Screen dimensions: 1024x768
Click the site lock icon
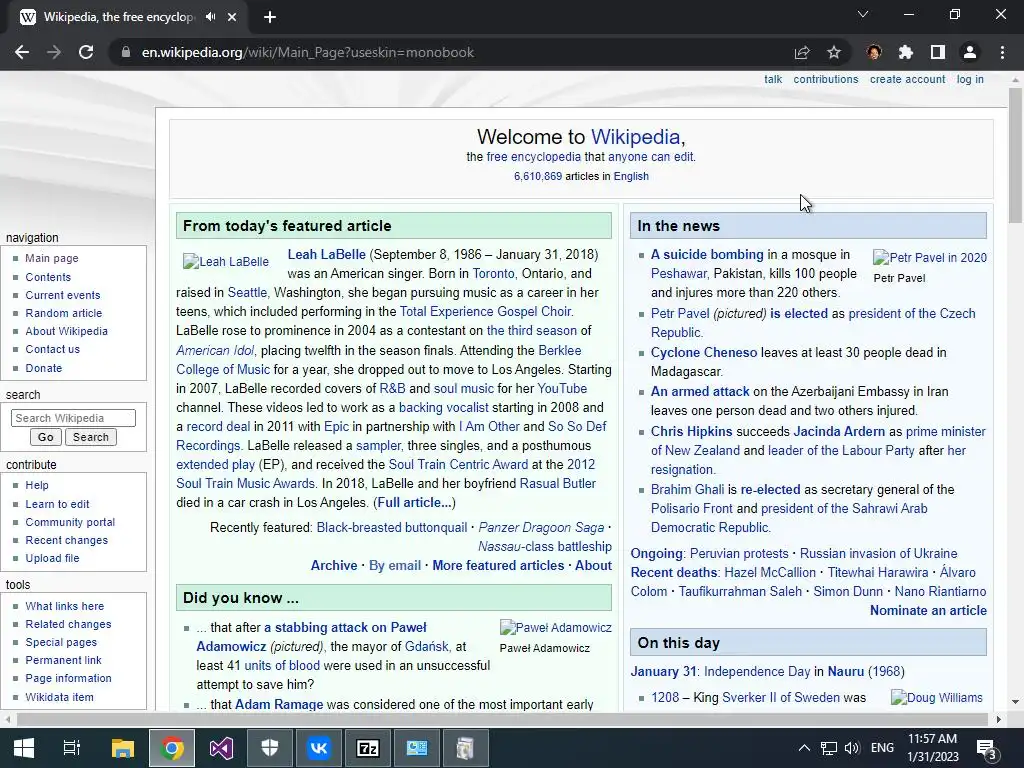tap(126, 52)
